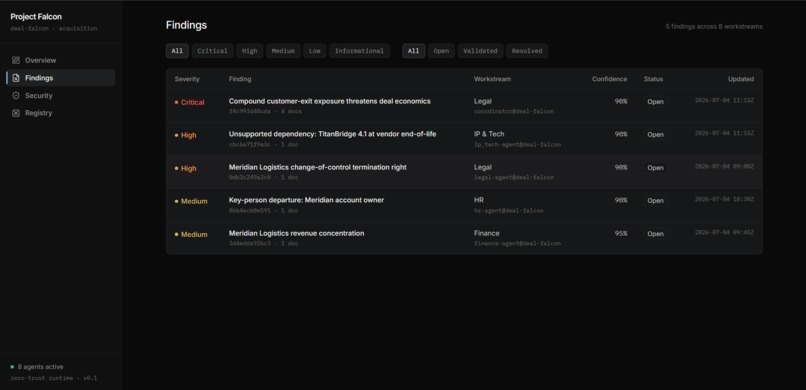Image resolution: width=806 pixels, height=390 pixels.
Task: Select the severity All filter beside Critical
Action: pyautogui.click(x=177, y=51)
